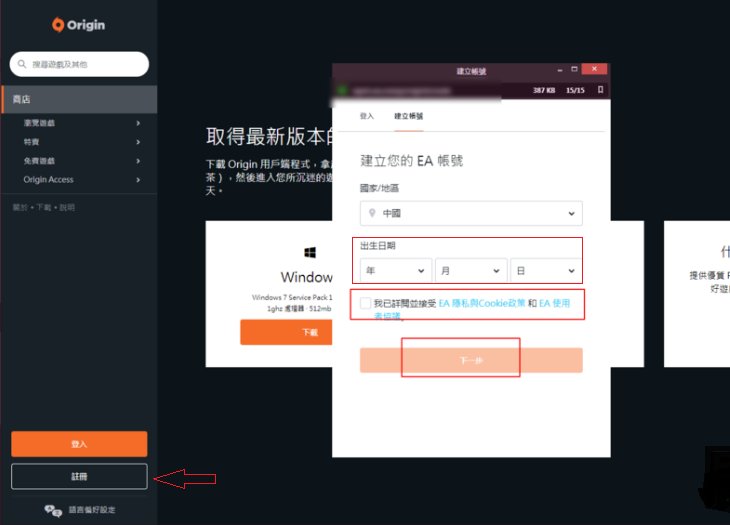Viewport: 730px width, 525px height.
Task: Click the Origin logo in the sidebar
Action: [x=78, y=25]
